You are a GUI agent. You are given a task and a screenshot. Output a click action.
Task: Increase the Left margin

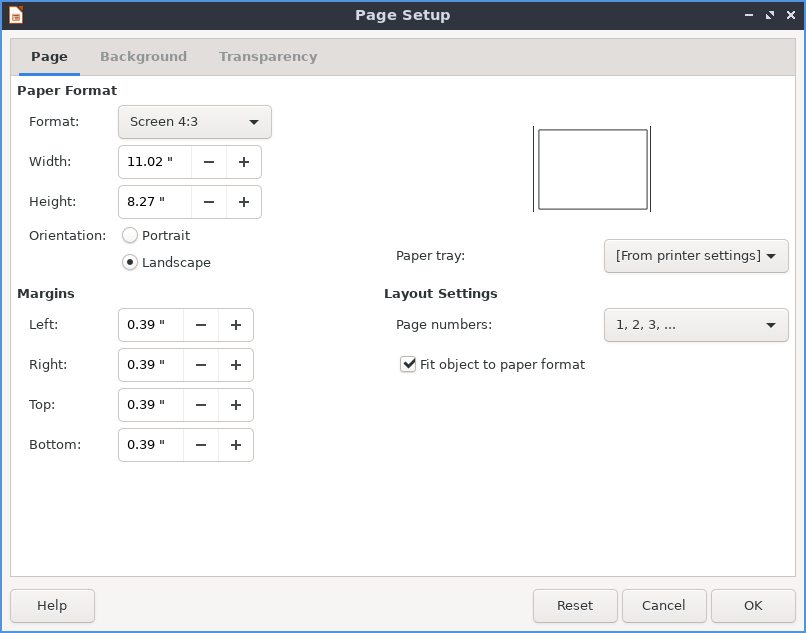click(236, 325)
